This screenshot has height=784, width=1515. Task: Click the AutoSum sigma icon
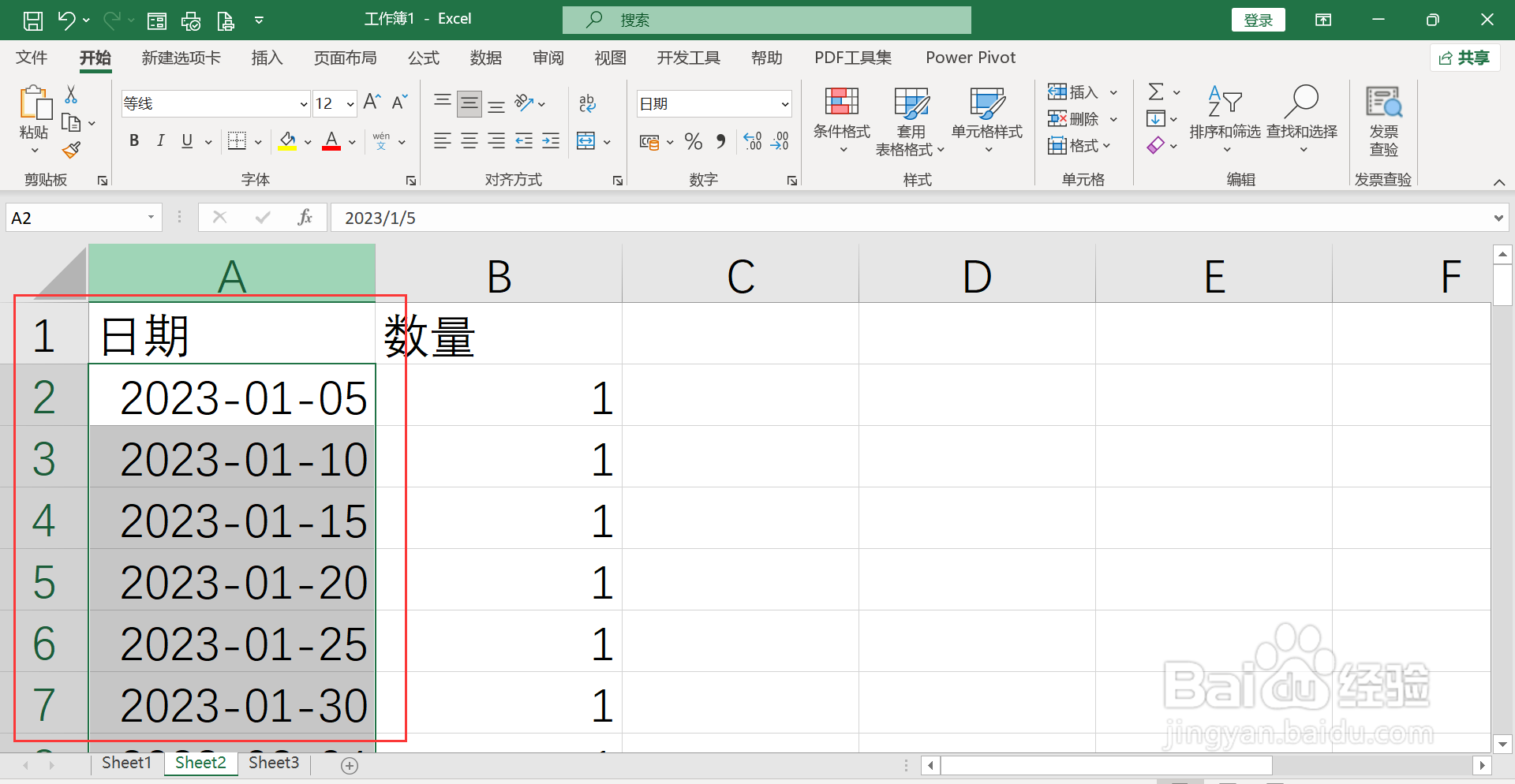(1156, 92)
